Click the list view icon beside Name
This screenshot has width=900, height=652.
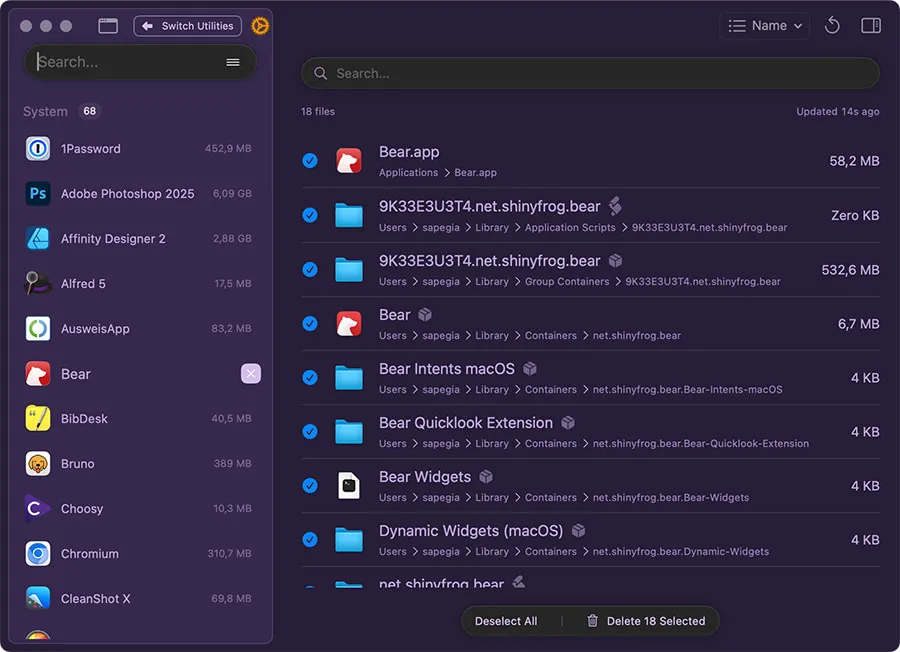[737, 25]
